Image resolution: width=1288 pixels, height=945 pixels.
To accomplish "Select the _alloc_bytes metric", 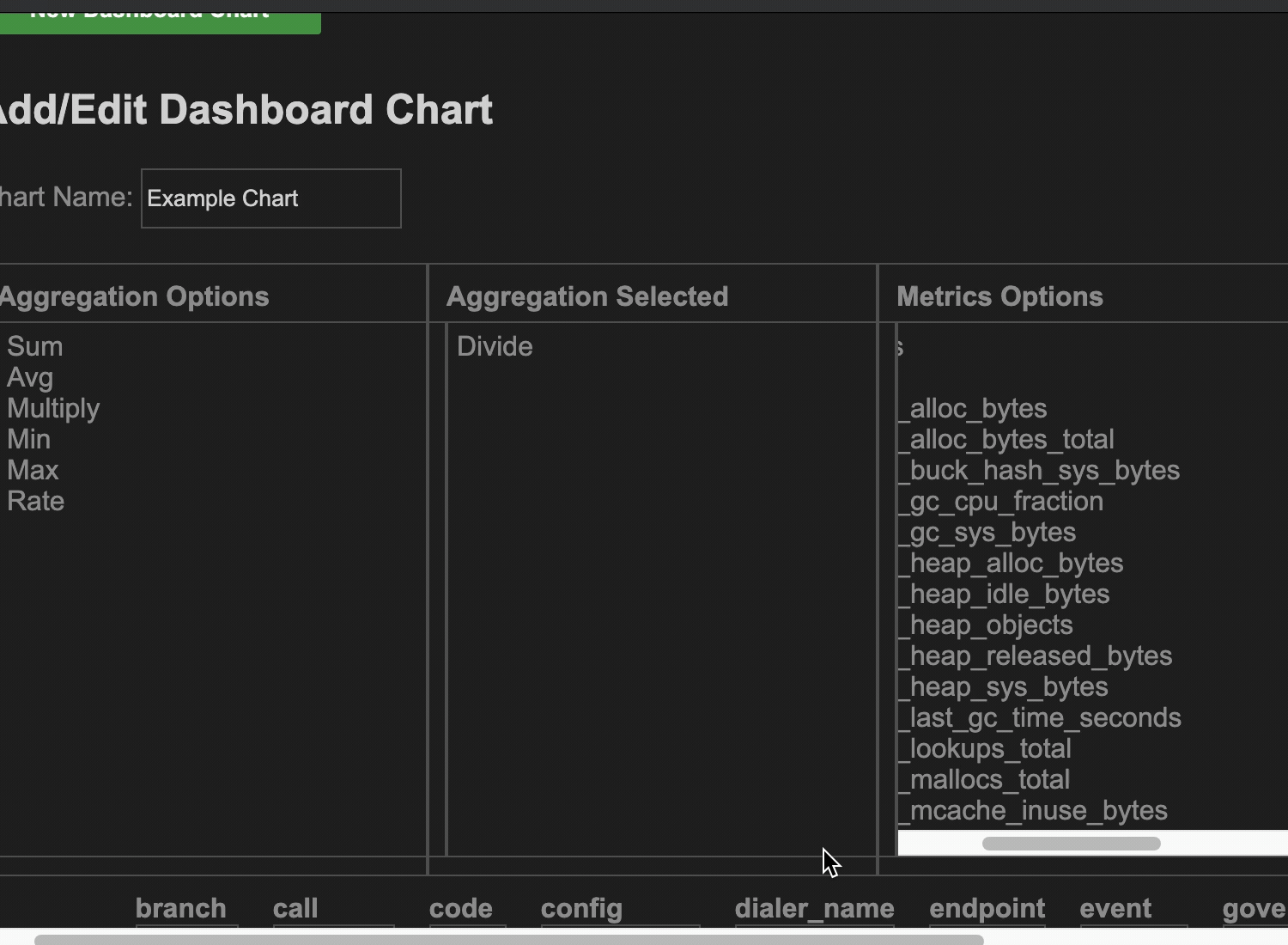I will pyautogui.click(x=973, y=408).
